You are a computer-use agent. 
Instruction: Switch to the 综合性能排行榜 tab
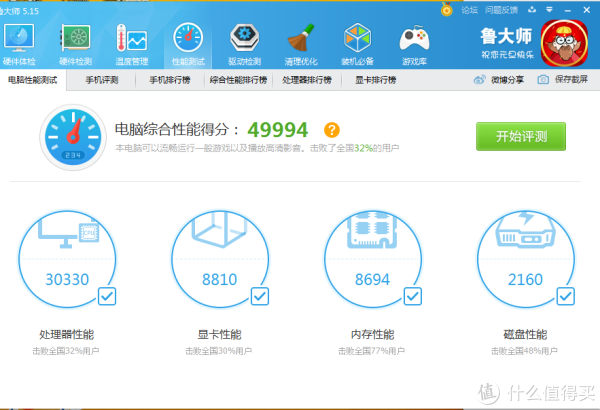point(238,80)
